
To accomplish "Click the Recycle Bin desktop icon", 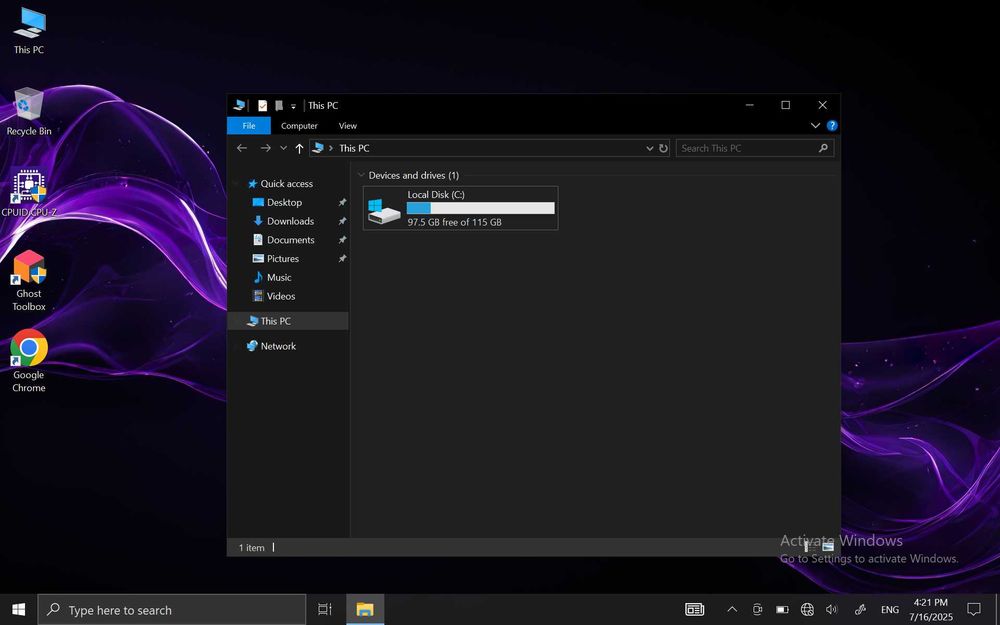I will [x=29, y=110].
